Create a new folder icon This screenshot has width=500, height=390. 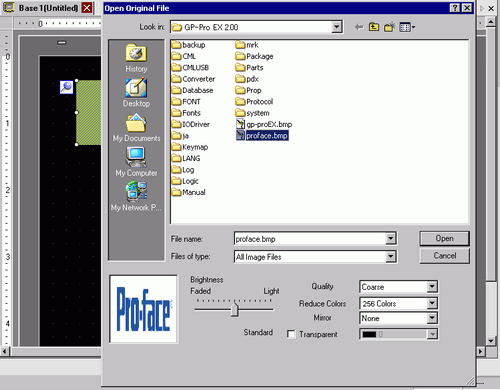coord(389,27)
